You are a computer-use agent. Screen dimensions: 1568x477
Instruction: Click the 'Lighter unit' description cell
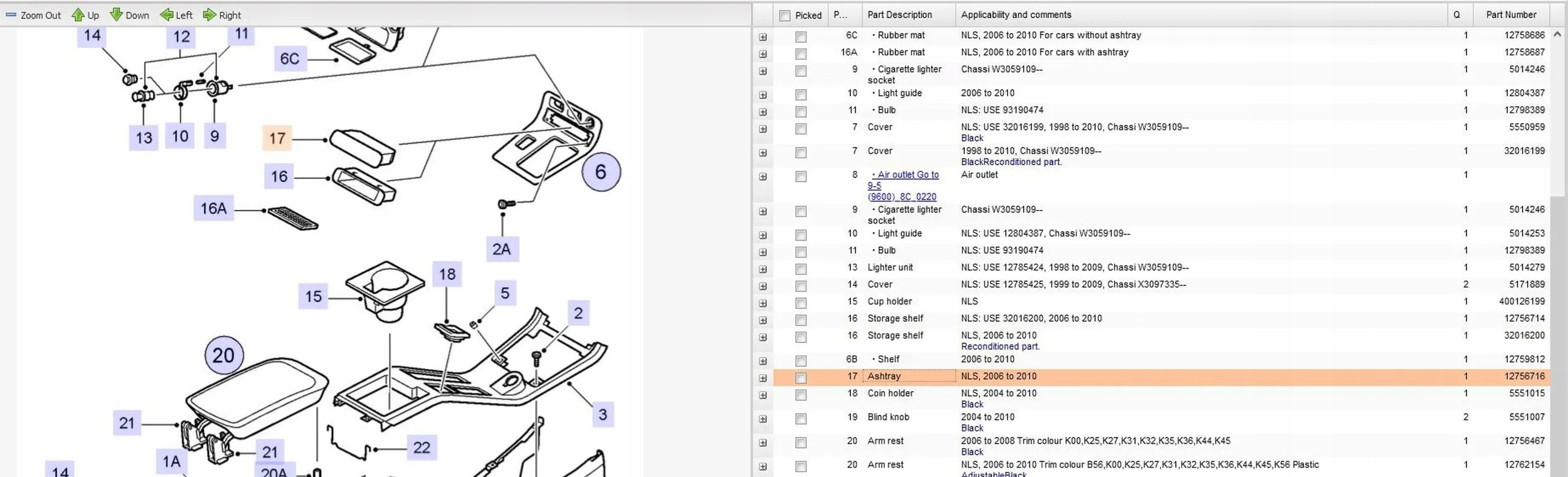(890, 267)
